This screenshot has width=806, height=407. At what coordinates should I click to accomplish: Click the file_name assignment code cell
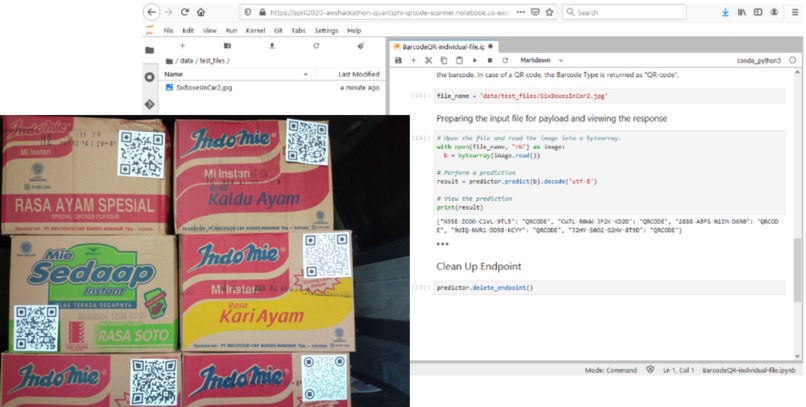(x=610, y=96)
